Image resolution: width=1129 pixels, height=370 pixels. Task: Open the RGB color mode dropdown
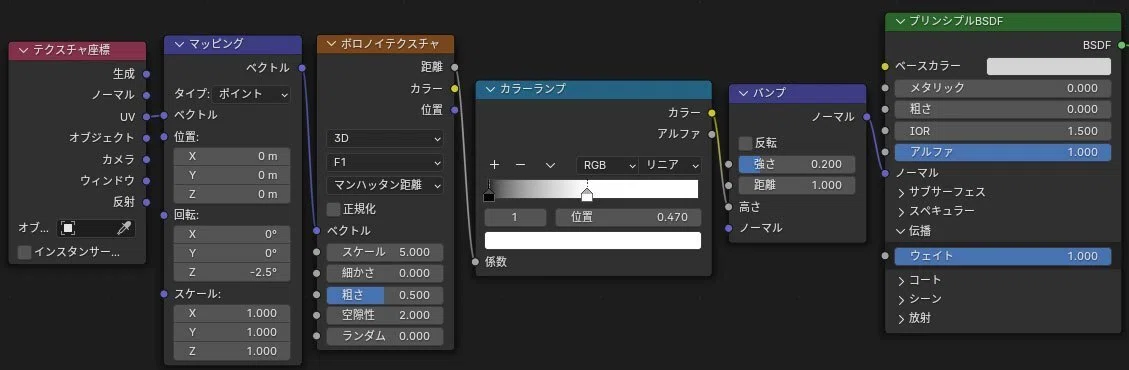point(607,165)
